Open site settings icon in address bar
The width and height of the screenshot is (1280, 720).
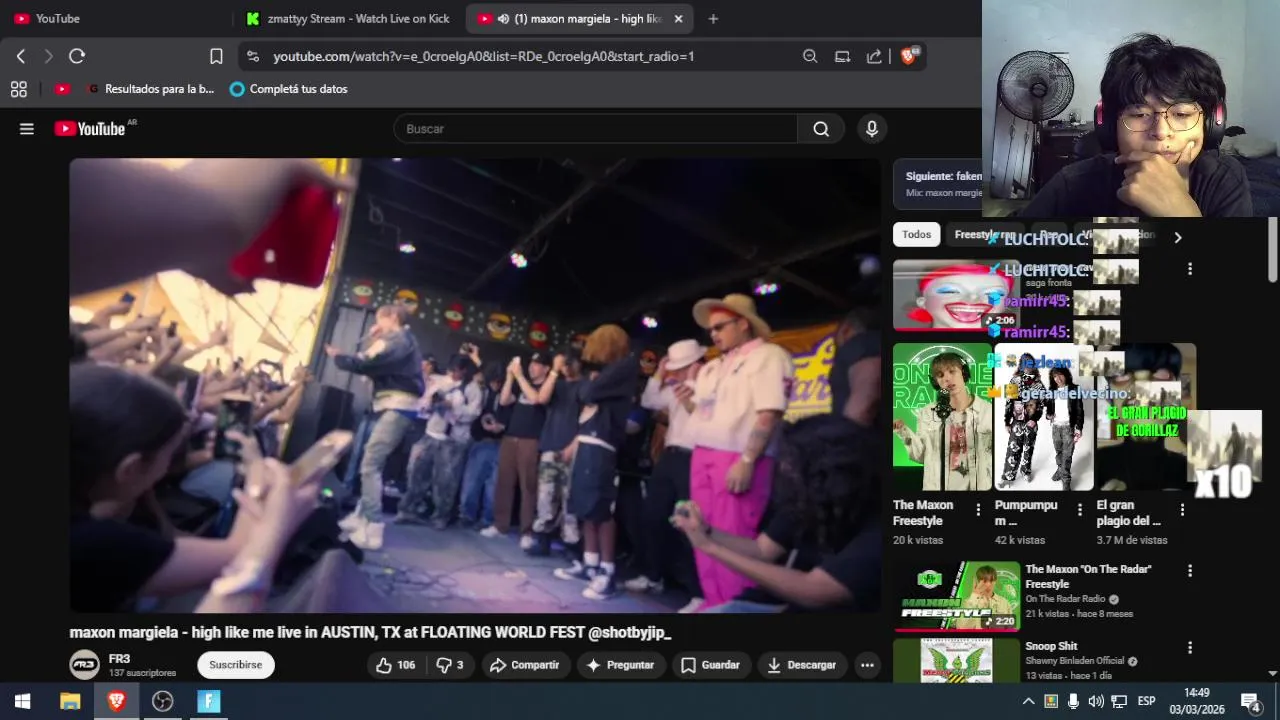(253, 56)
